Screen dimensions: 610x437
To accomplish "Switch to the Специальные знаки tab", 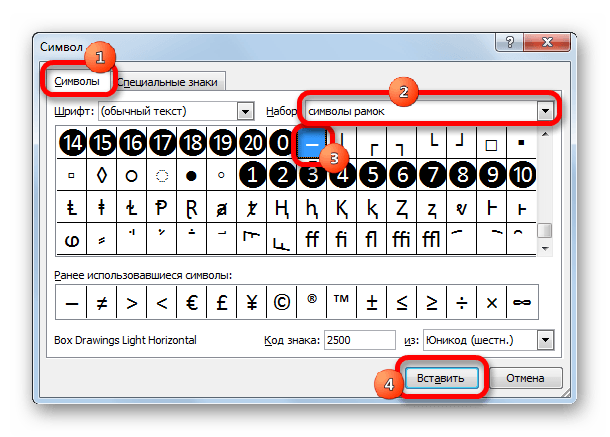I will tap(168, 82).
